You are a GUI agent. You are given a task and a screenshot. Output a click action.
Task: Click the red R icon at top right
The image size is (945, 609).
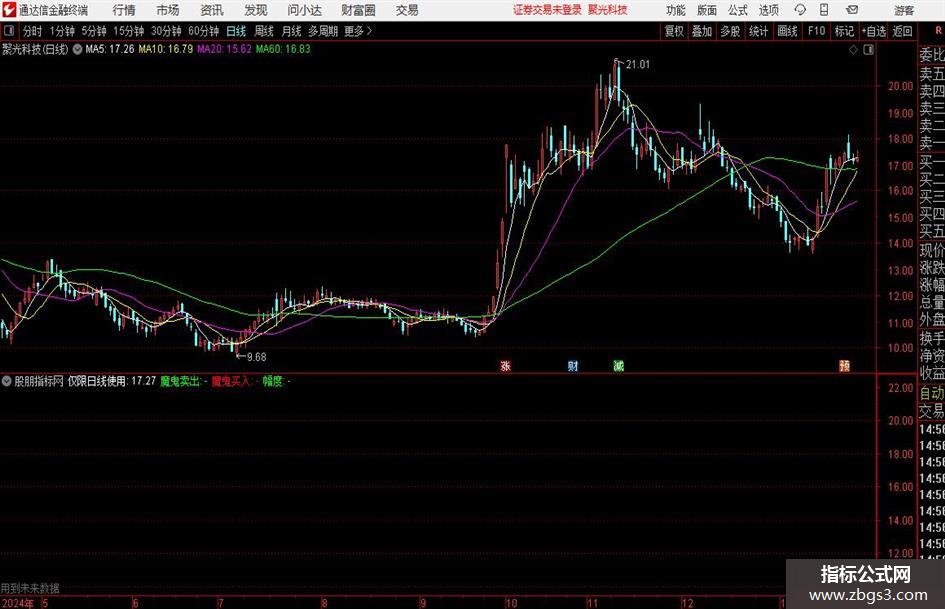tap(938, 30)
